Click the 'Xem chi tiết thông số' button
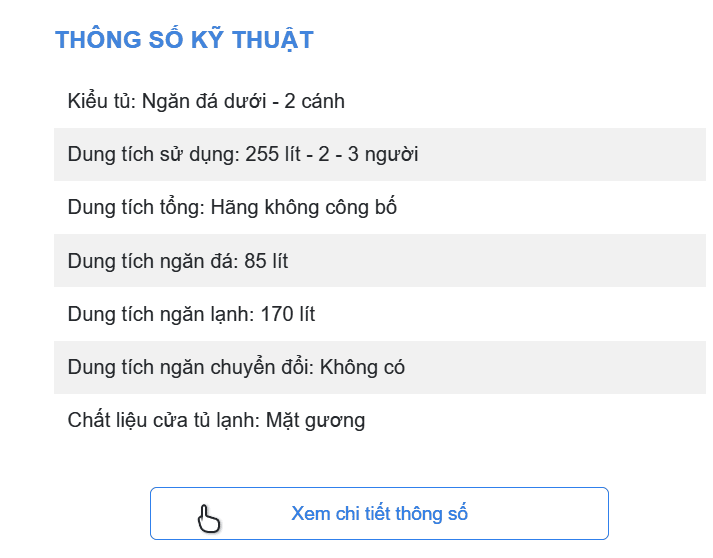 (x=379, y=514)
